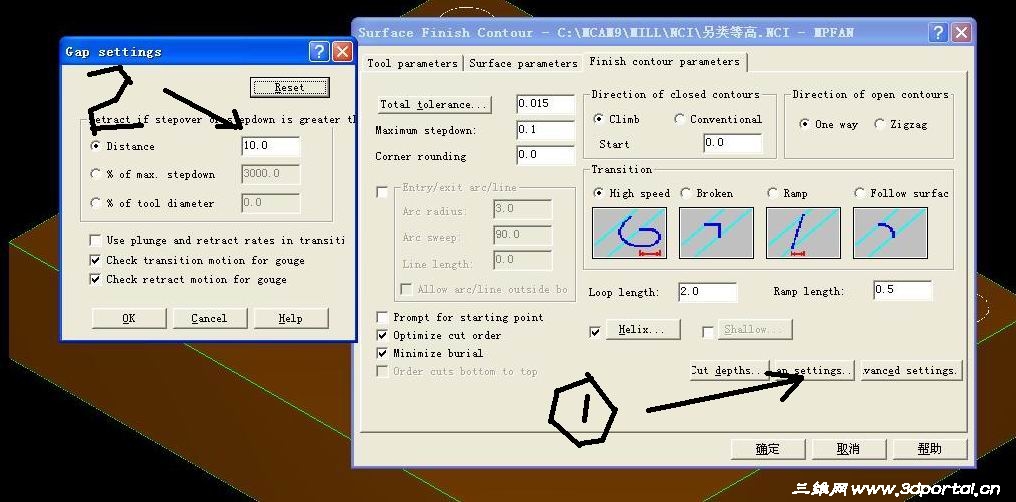Image resolution: width=1016 pixels, height=502 pixels.
Task: Select % of max. stepdown option
Action: coord(95,174)
